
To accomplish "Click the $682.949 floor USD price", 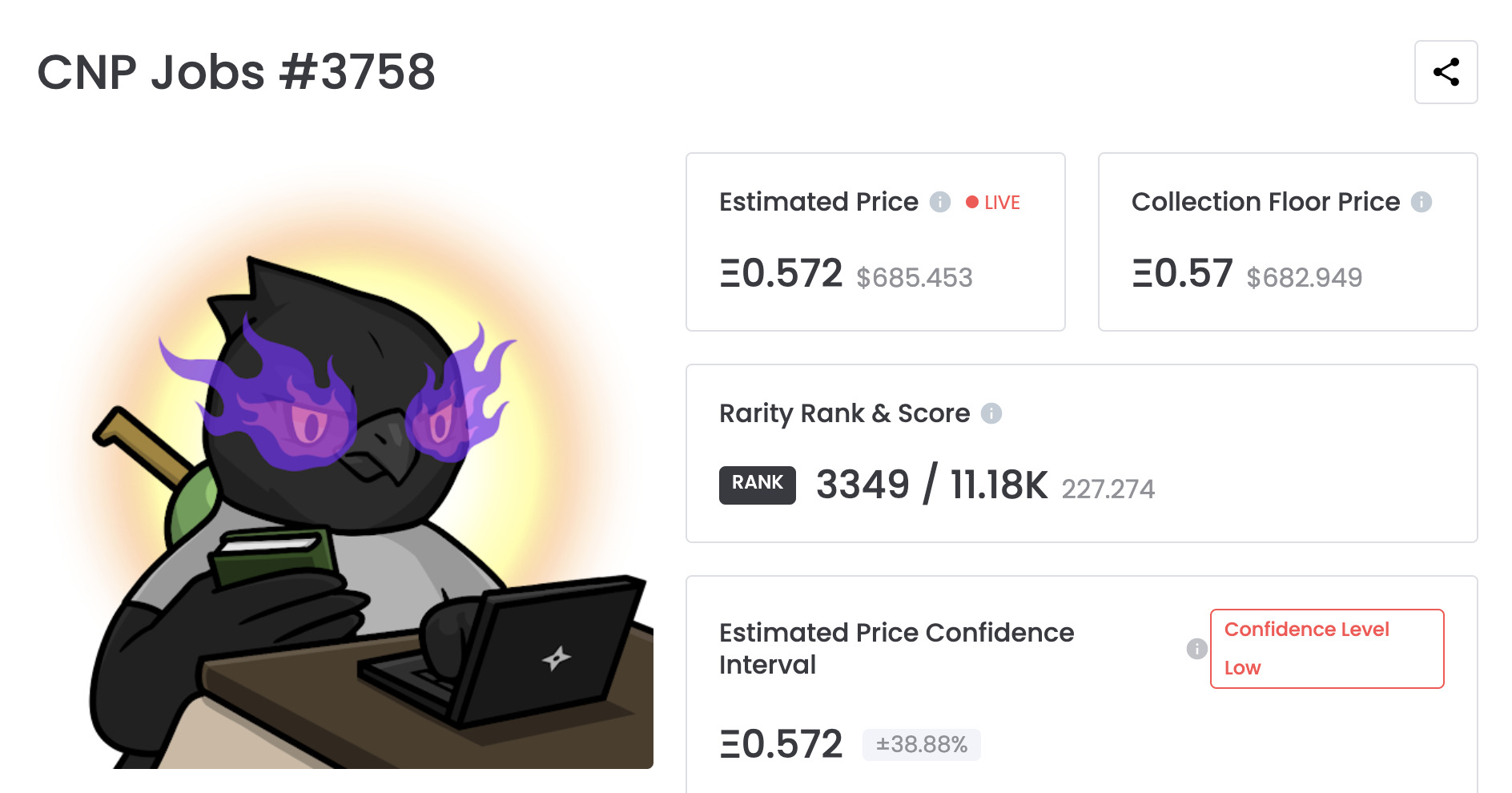I will 1304,278.
